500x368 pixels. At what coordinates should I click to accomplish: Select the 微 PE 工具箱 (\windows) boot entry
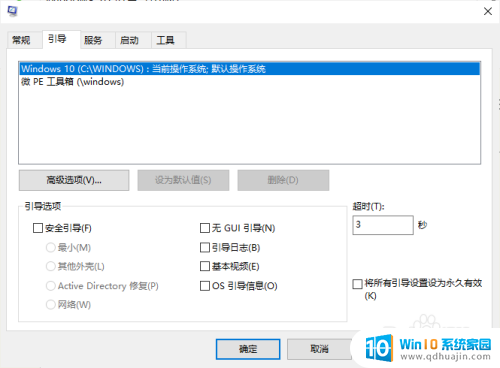pos(249,82)
